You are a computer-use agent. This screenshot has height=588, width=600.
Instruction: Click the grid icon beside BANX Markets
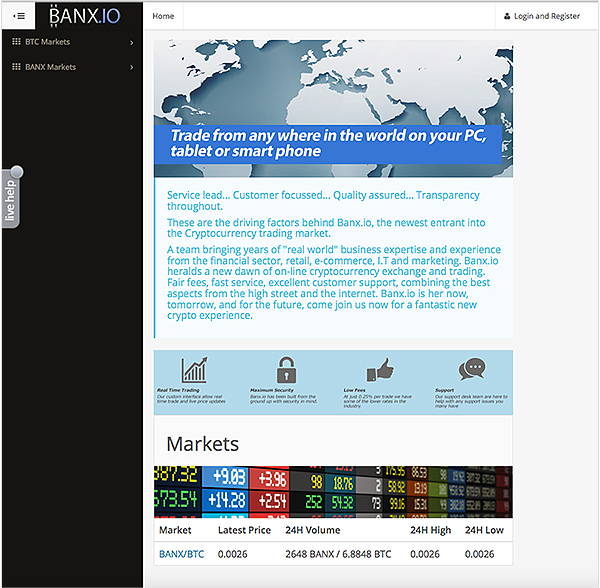pos(16,67)
